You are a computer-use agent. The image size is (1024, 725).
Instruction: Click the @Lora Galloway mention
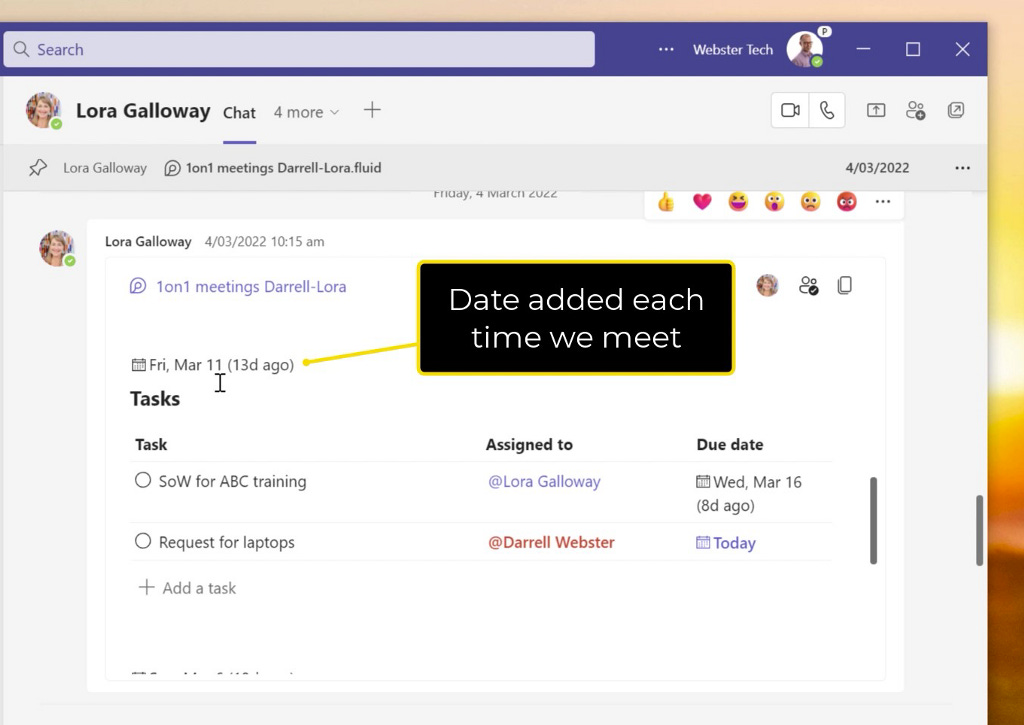544,481
